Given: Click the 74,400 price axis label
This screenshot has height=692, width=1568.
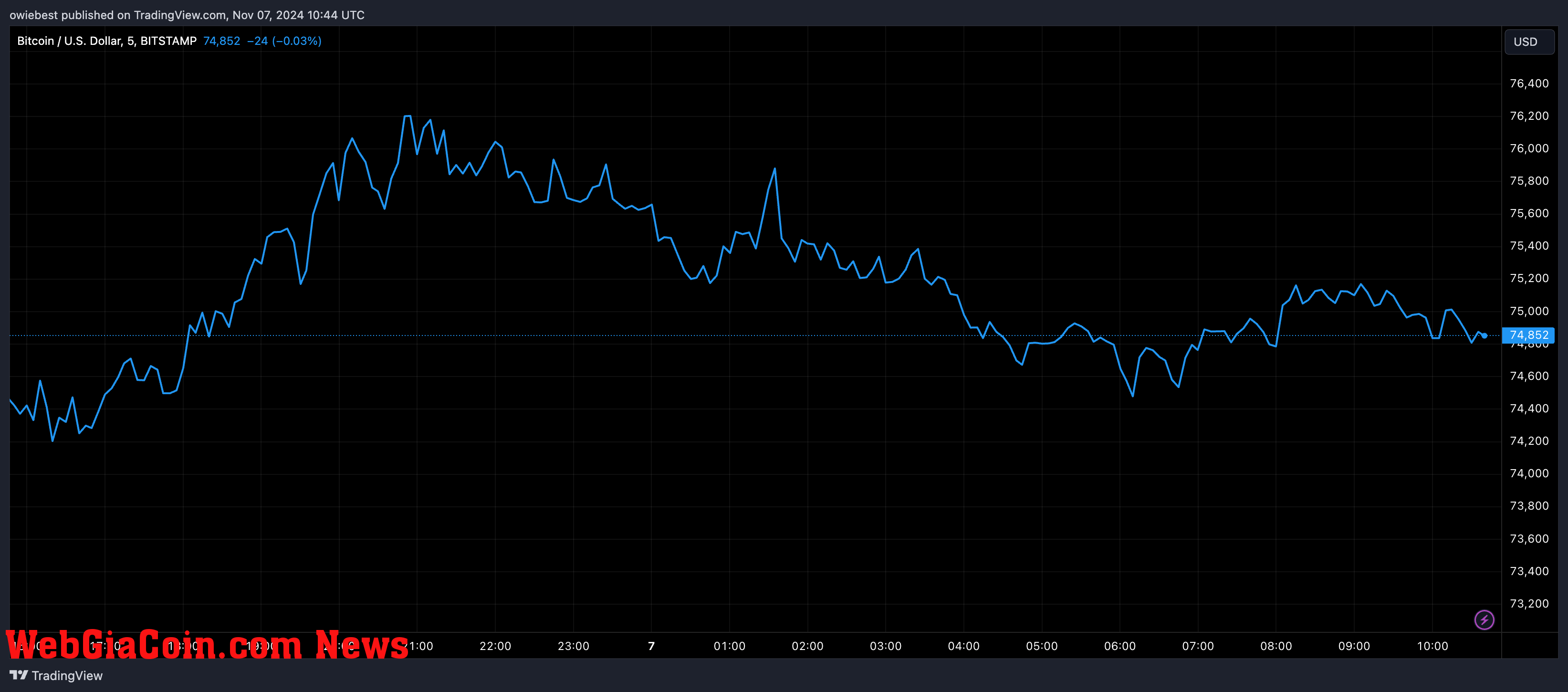Looking at the screenshot, I should pyautogui.click(x=1529, y=409).
